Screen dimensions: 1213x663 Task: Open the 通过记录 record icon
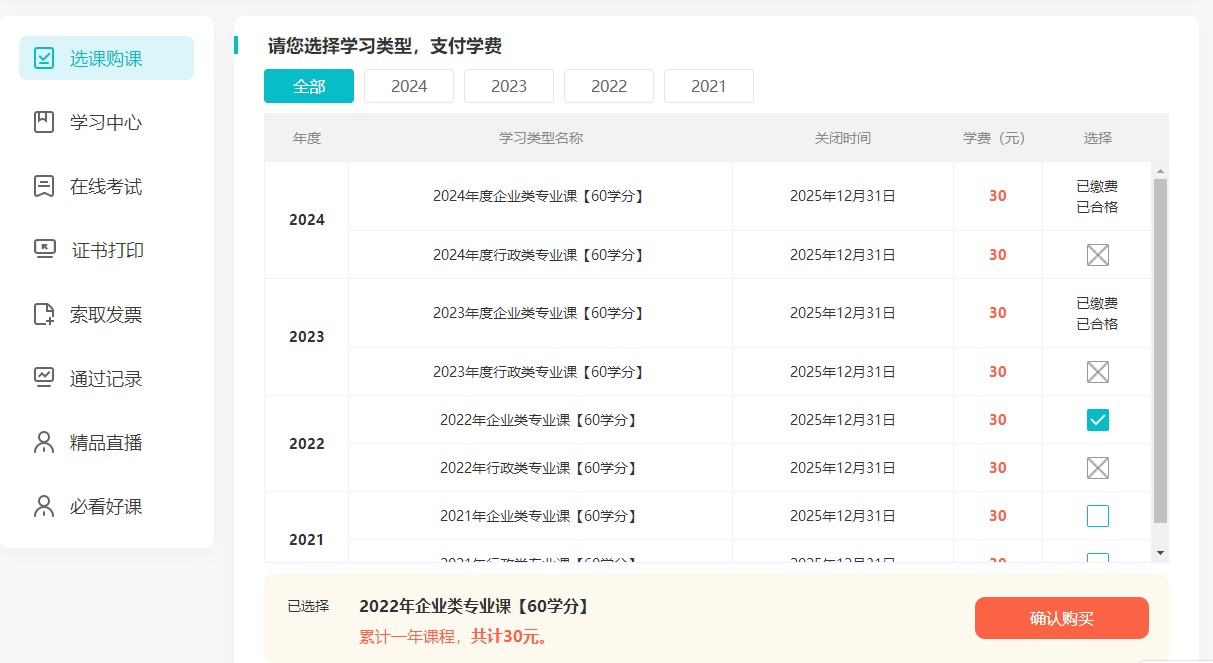(42, 378)
